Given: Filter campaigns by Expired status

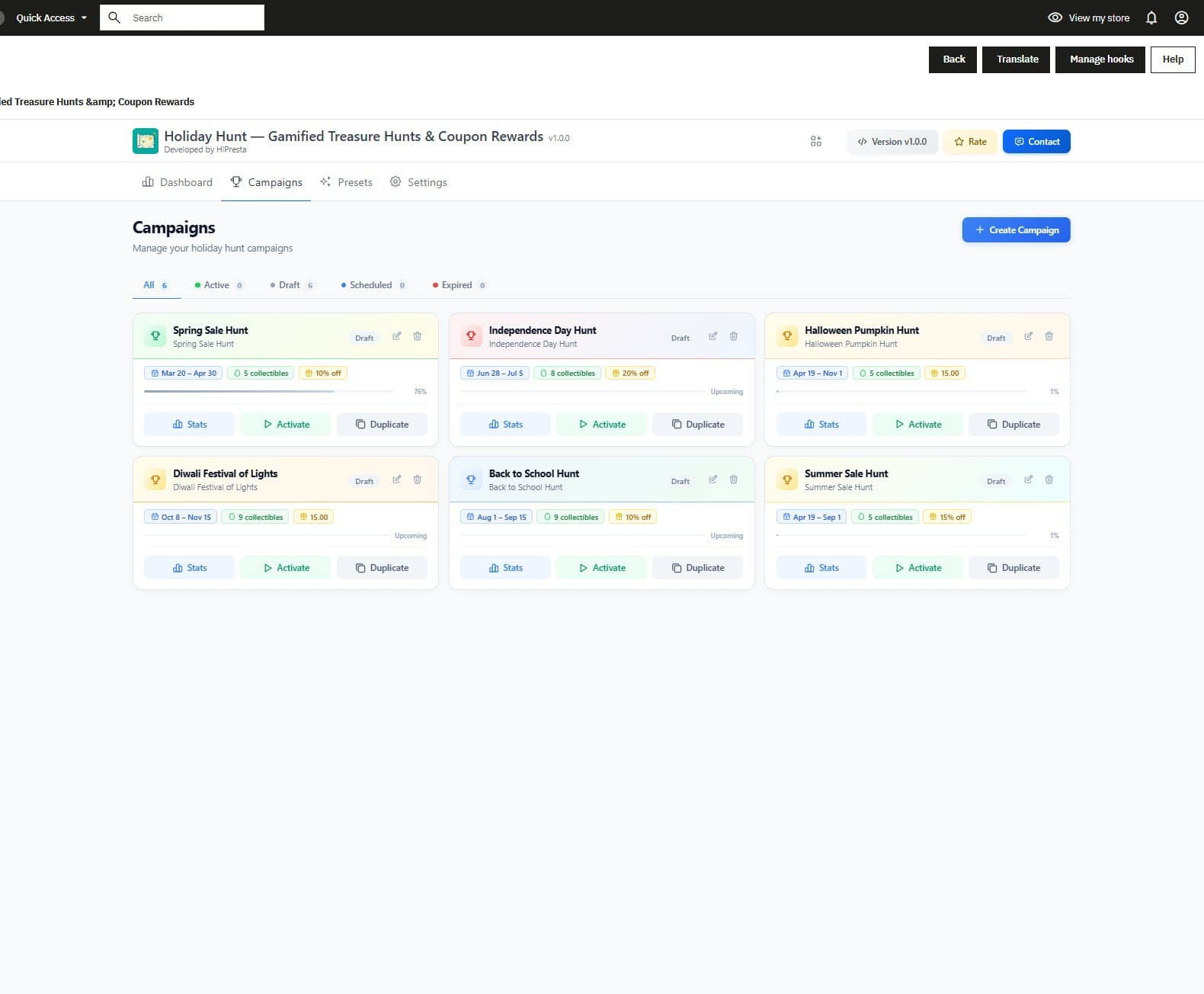Looking at the screenshot, I should 460,285.
